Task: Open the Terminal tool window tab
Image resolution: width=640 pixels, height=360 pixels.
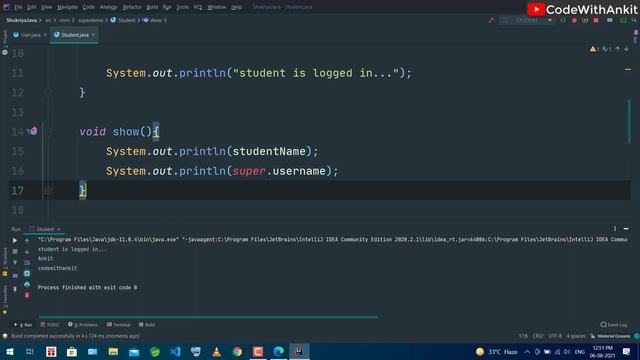Action: tap(119, 325)
